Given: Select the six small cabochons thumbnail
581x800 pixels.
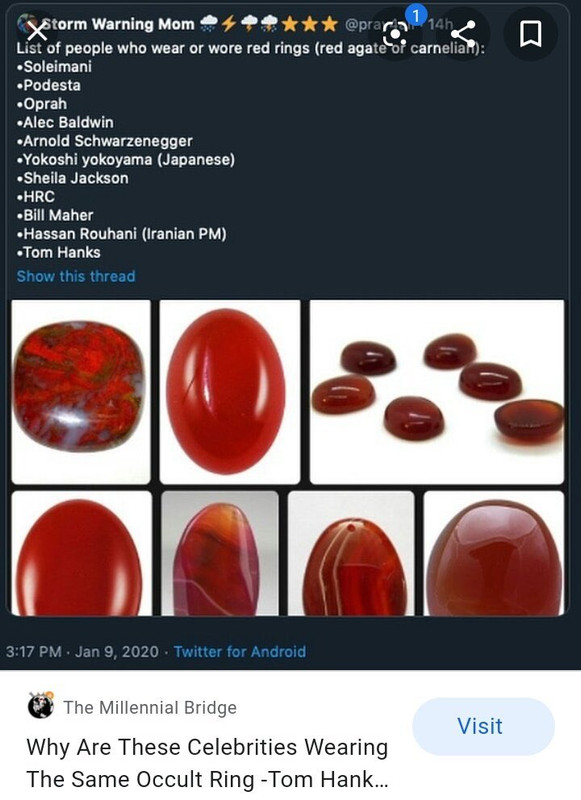Looking at the screenshot, I should (x=437, y=392).
